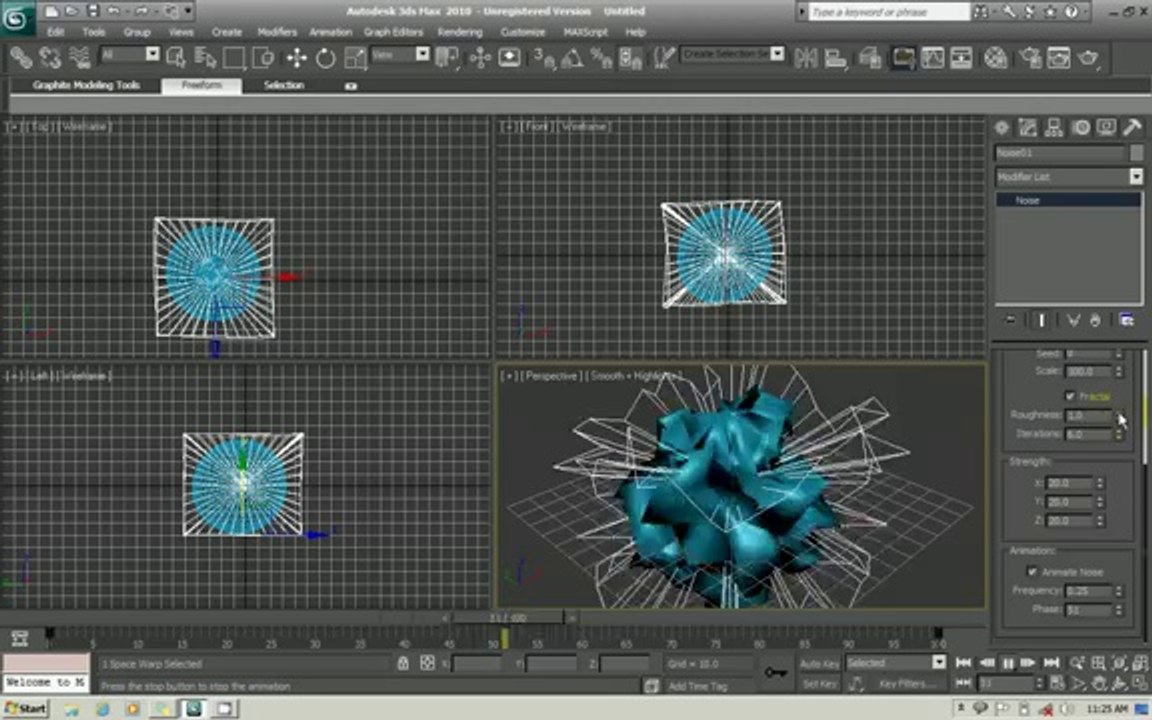Screen dimensions: 1152x720
Task: Open the Edit menu
Action: 56,32
